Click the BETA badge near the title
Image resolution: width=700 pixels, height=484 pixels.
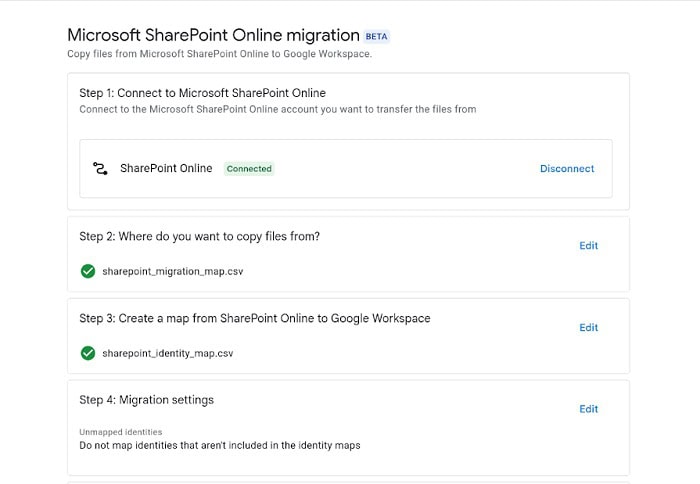377,37
